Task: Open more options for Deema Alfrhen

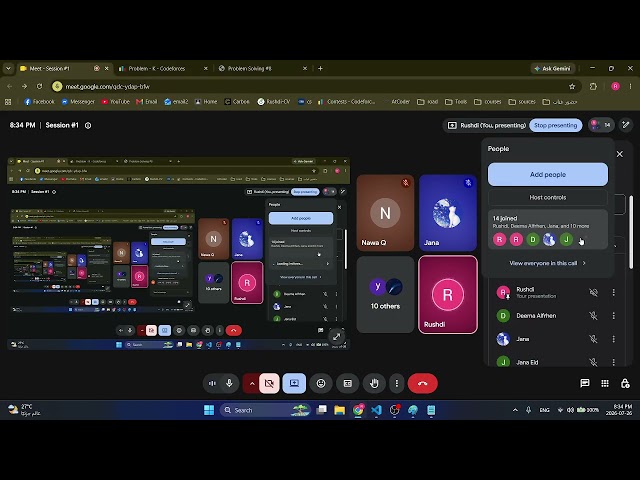Action: coord(613,316)
